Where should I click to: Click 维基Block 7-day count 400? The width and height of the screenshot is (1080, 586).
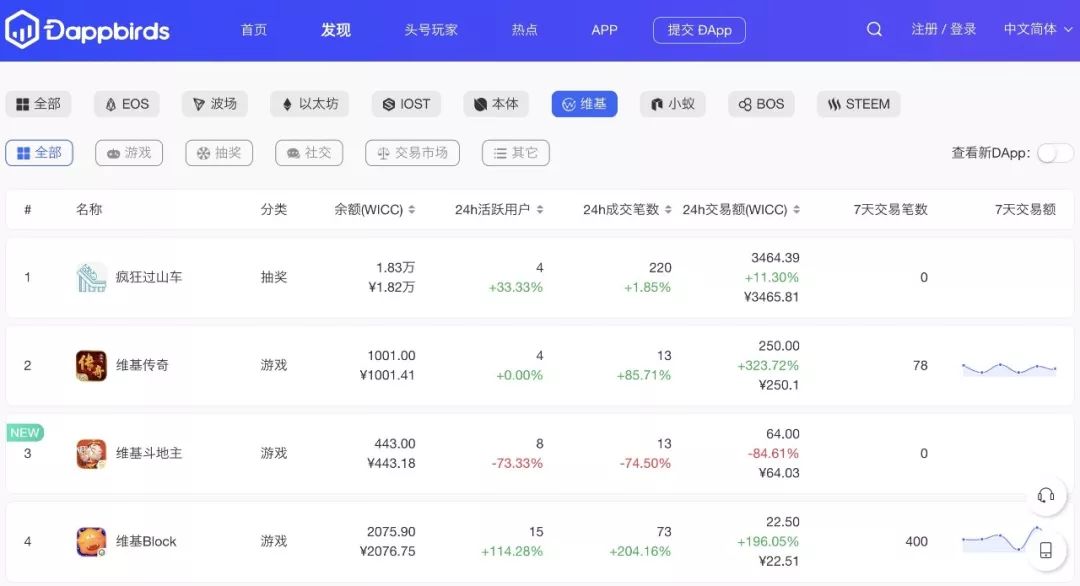pos(916,542)
